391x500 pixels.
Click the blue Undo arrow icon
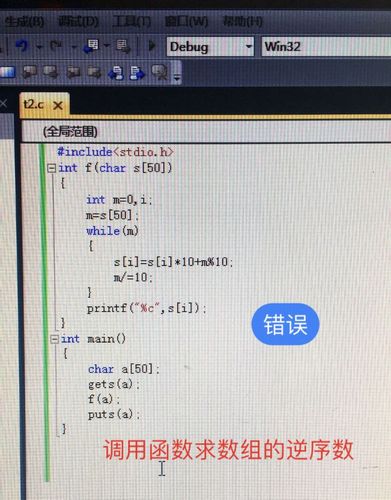point(22,45)
